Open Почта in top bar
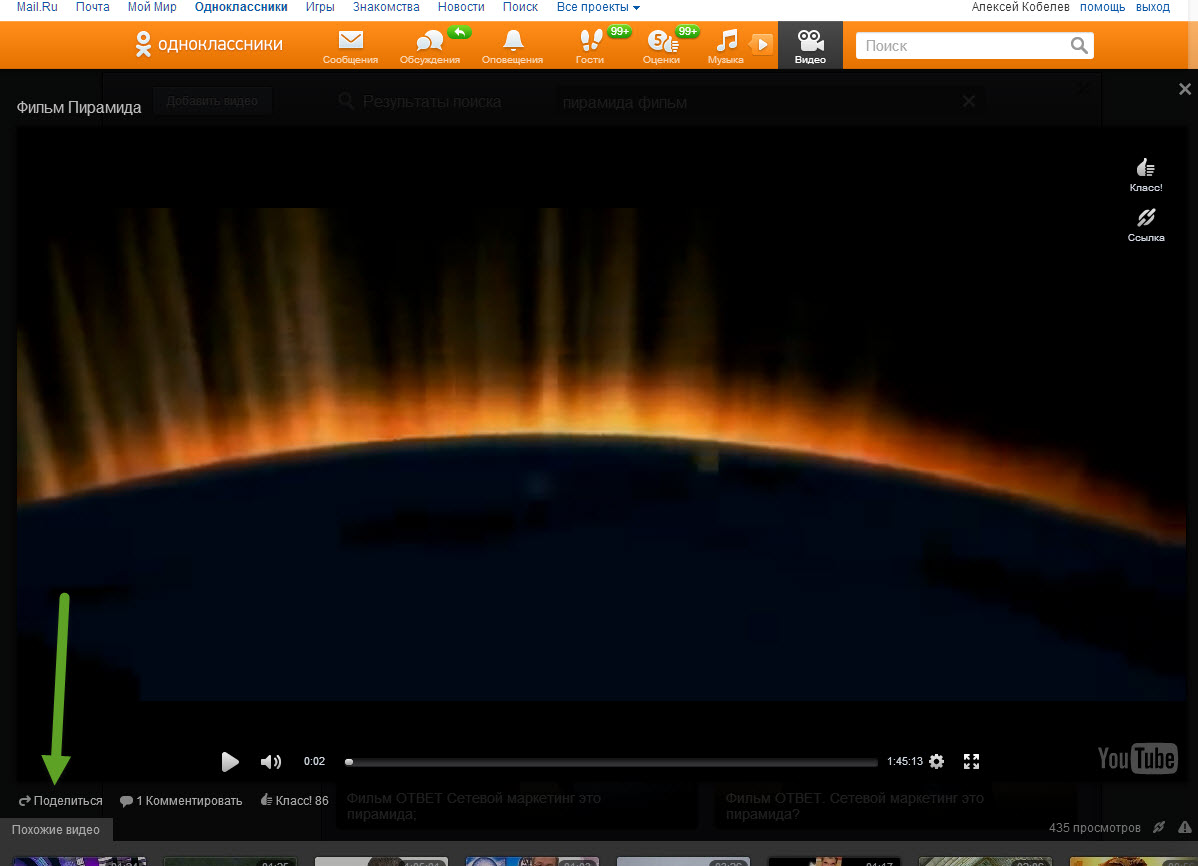1198x866 pixels. (x=92, y=7)
